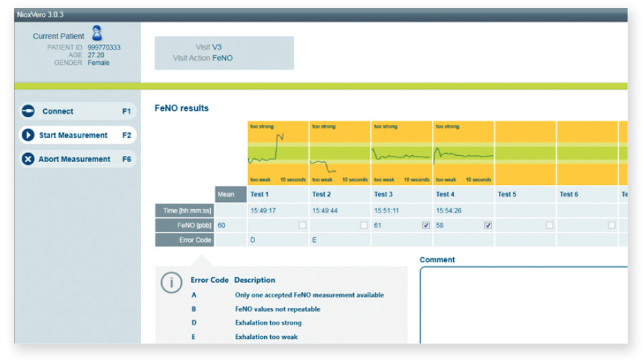This screenshot has width=642, height=363.
Task: Tick the Test 2 FeNO checkbox
Action: click(364, 225)
